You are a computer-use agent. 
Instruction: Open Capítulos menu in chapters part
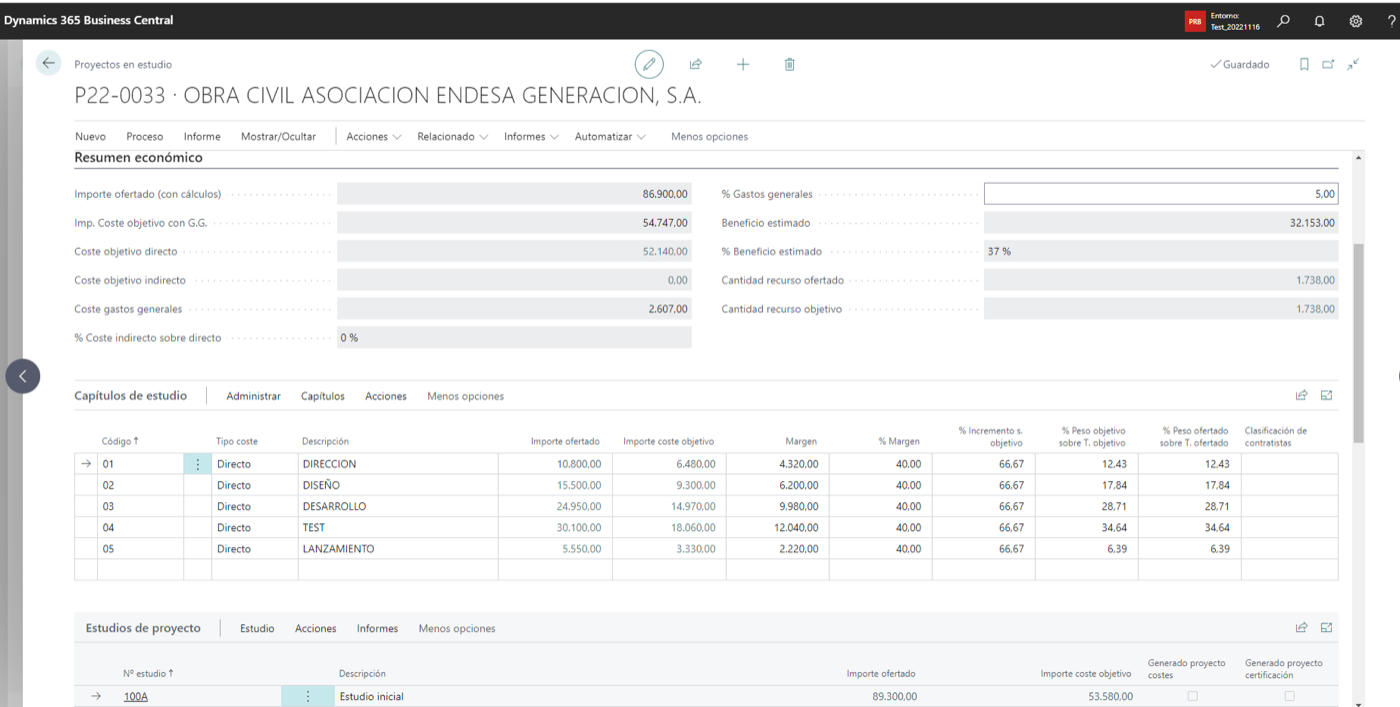(x=323, y=396)
